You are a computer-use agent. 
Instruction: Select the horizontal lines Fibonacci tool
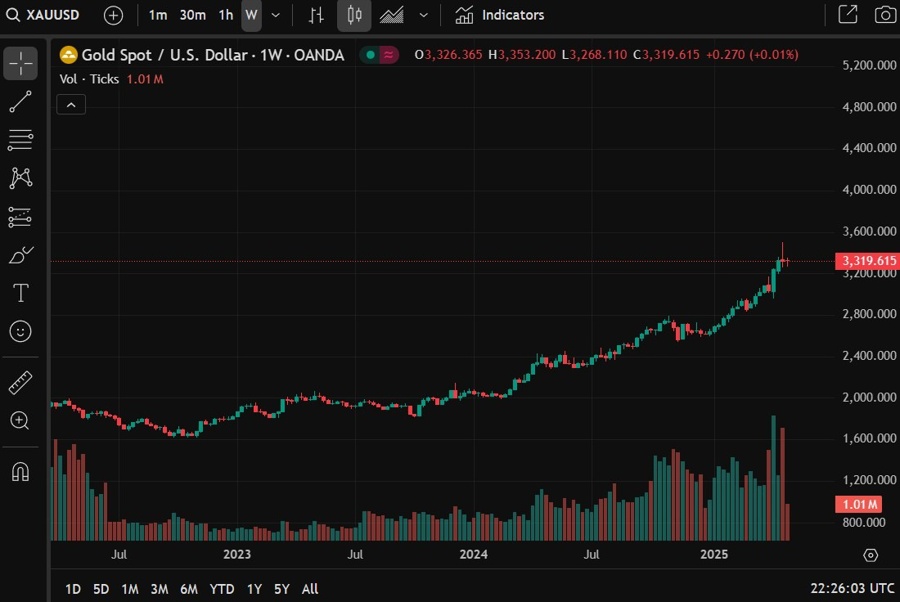click(x=21, y=139)
